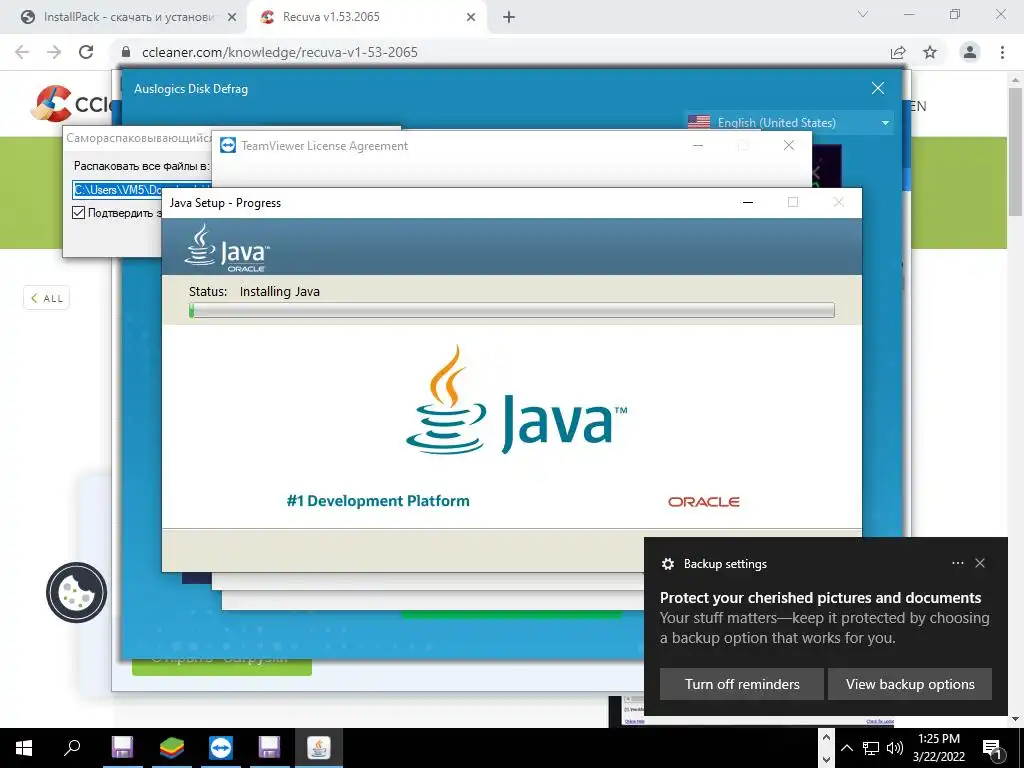Close the InstallPack browser tab

pos(231,18)
